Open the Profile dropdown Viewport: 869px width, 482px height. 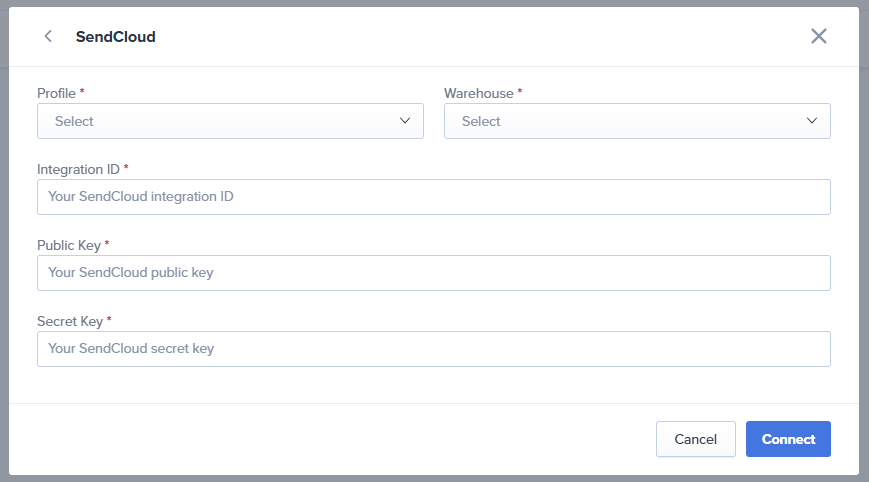(231, 121)
